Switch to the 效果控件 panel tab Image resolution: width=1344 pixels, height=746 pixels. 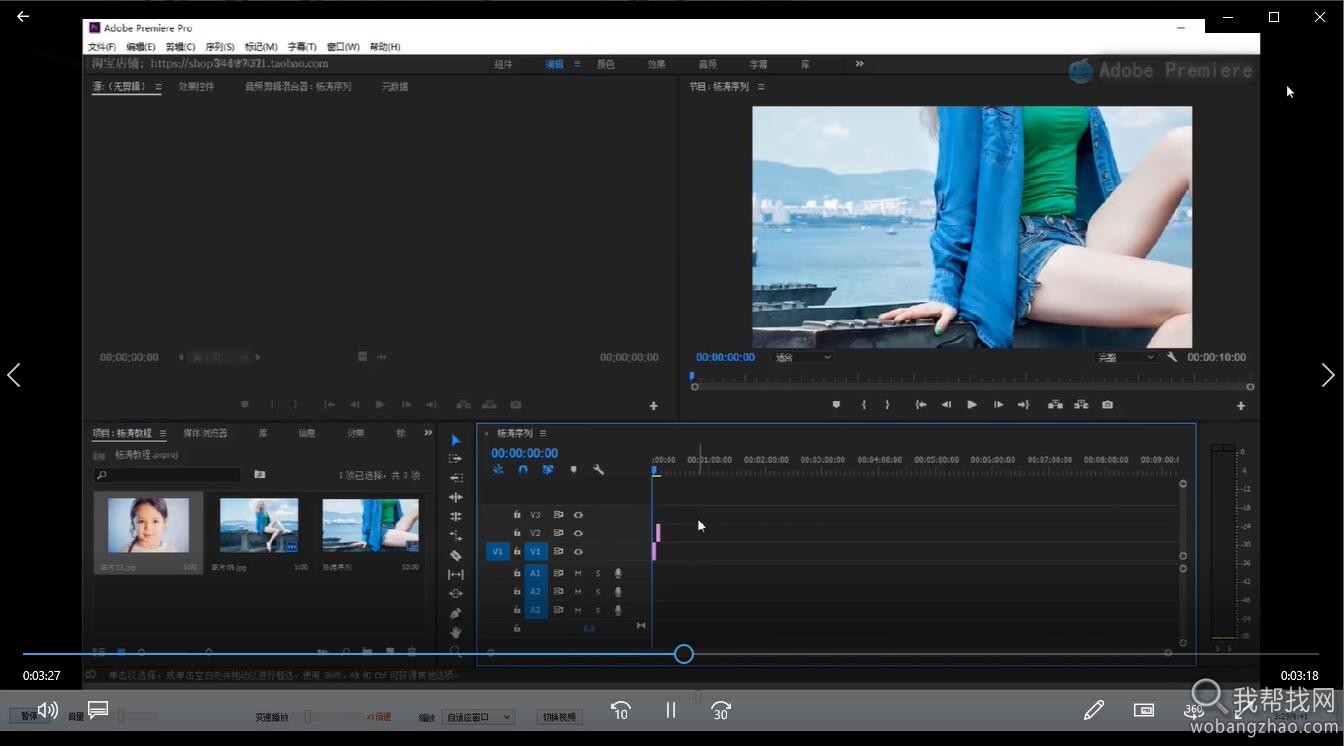(x=196, y=87)
